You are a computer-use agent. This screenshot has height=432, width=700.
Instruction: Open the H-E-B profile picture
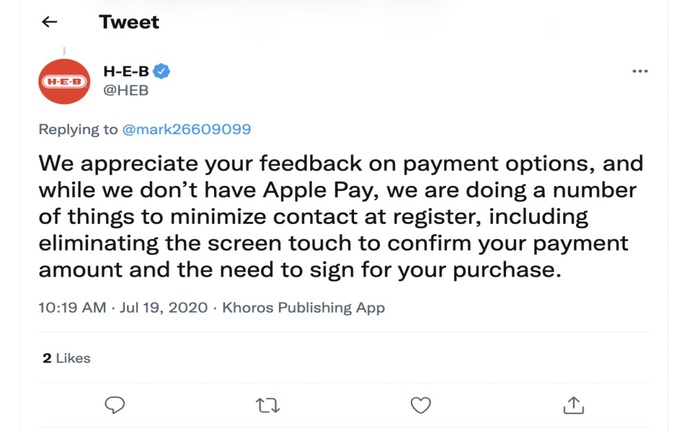pos(64,81)
